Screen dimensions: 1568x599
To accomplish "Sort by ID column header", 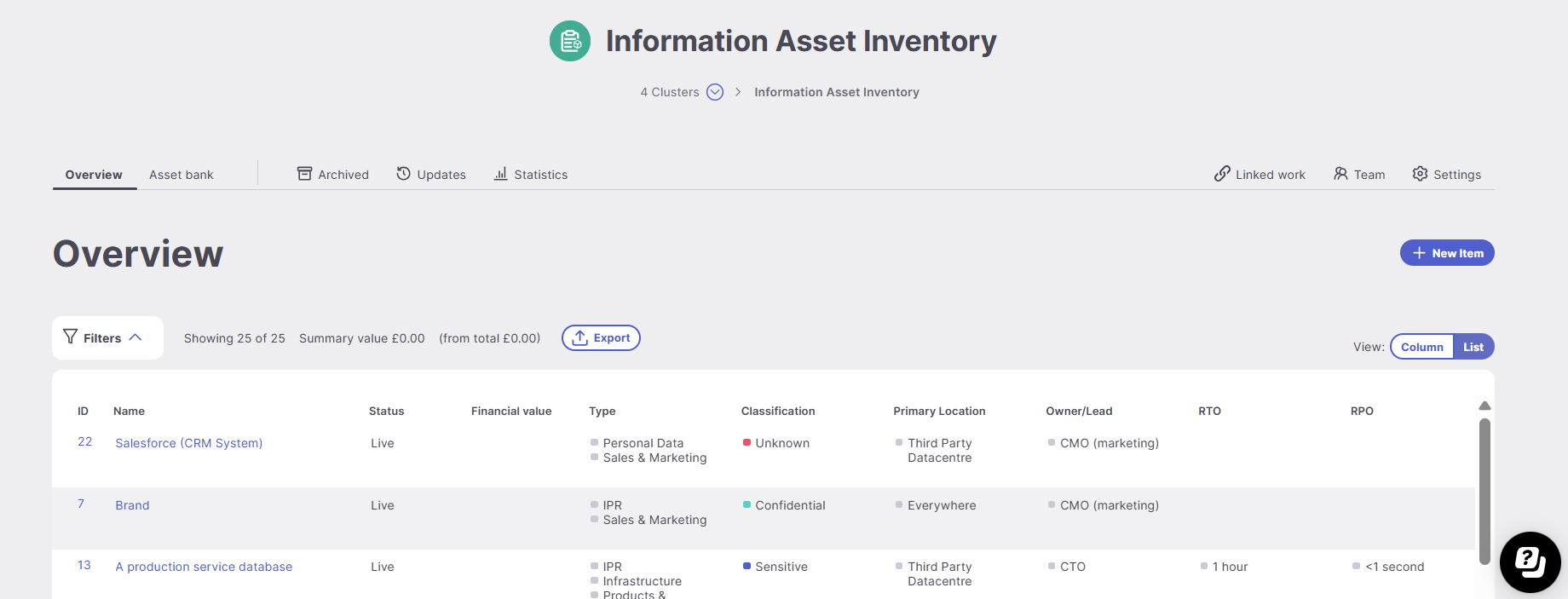I will coord(83,411).
